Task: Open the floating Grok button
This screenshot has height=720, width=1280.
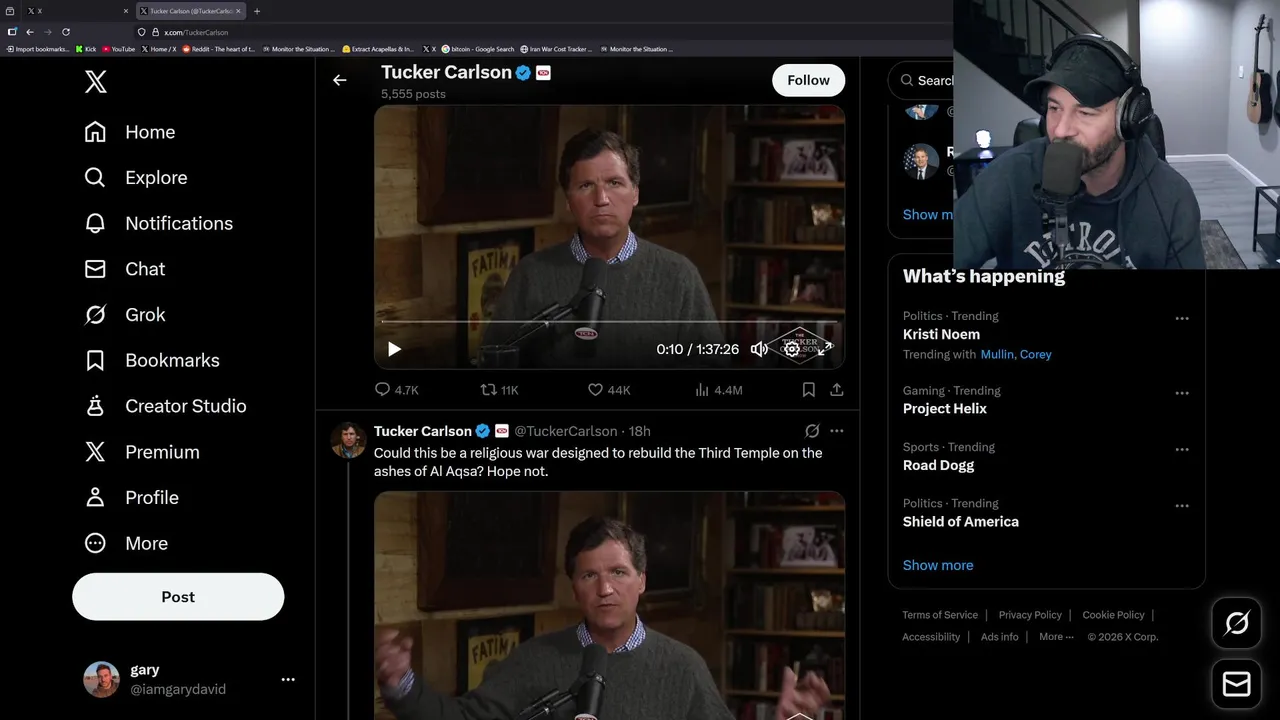Action: (1237, 623)
